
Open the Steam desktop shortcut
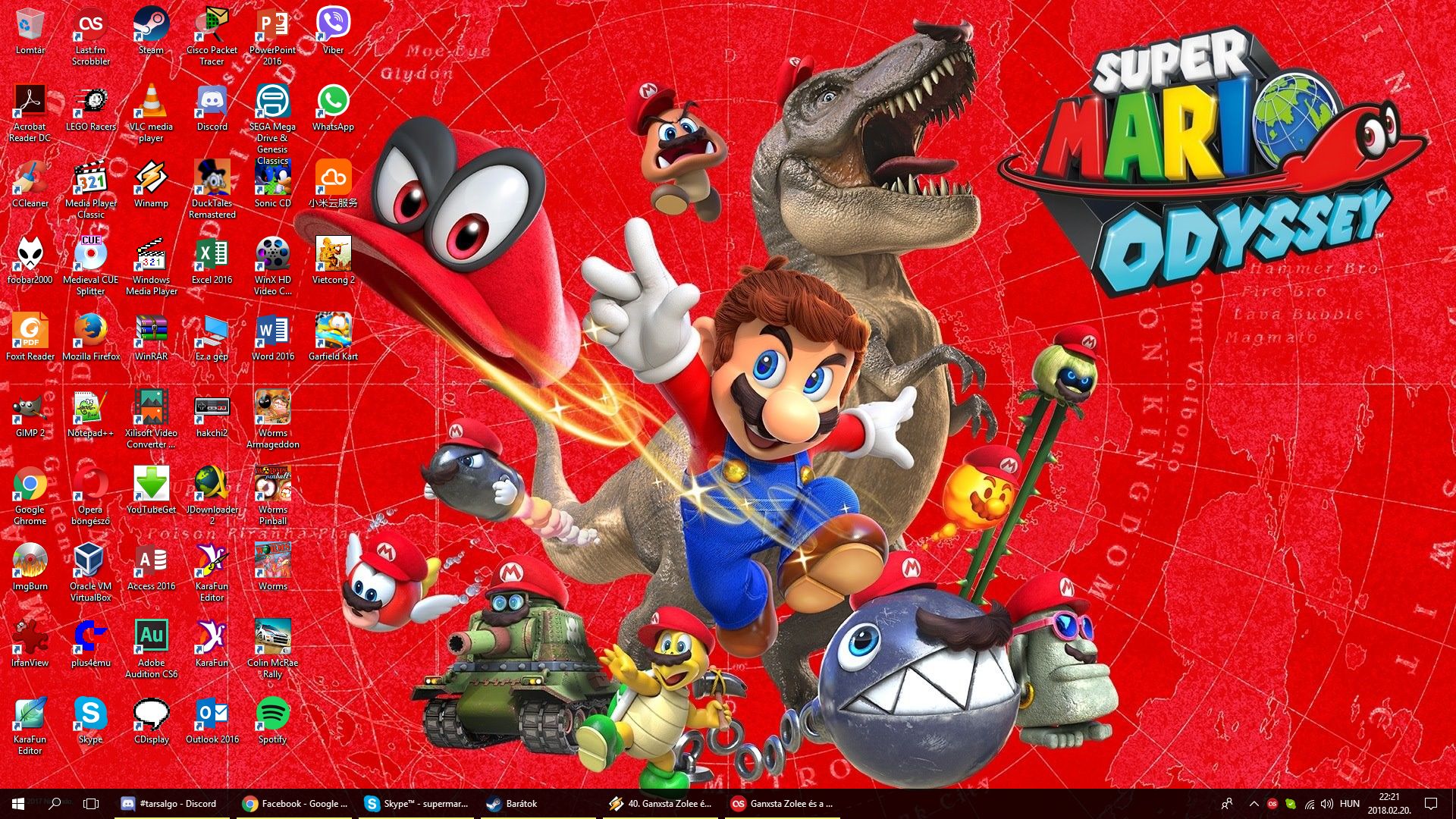pyautogui.click(x=151, y=25)
